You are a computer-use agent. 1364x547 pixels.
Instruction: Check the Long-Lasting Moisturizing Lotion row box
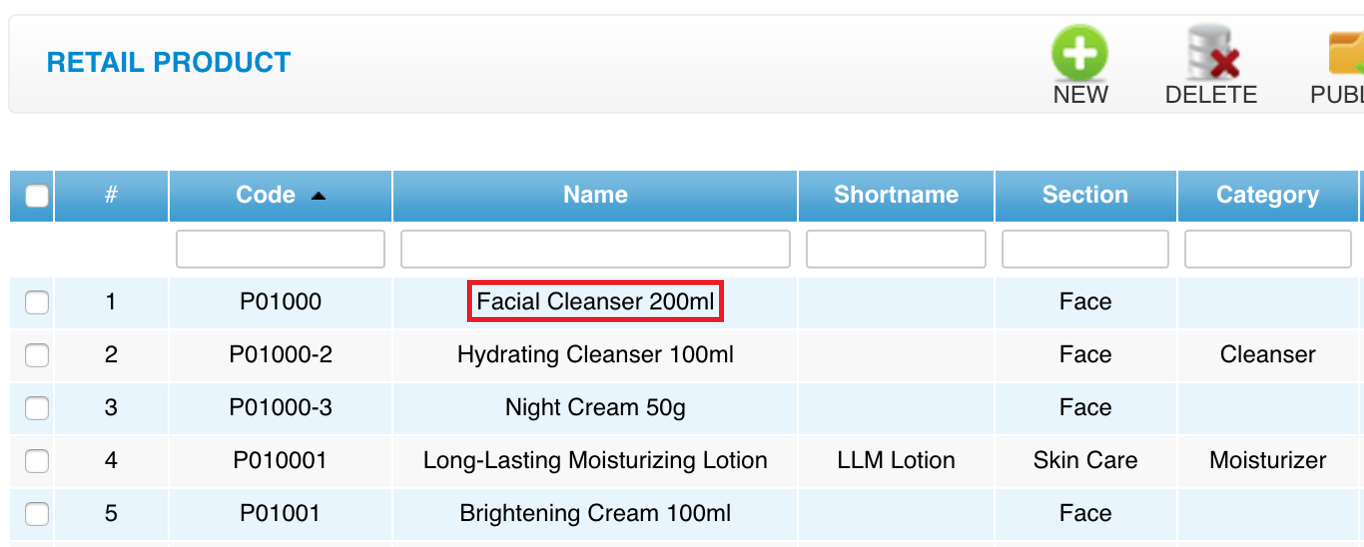coord(37,460)
